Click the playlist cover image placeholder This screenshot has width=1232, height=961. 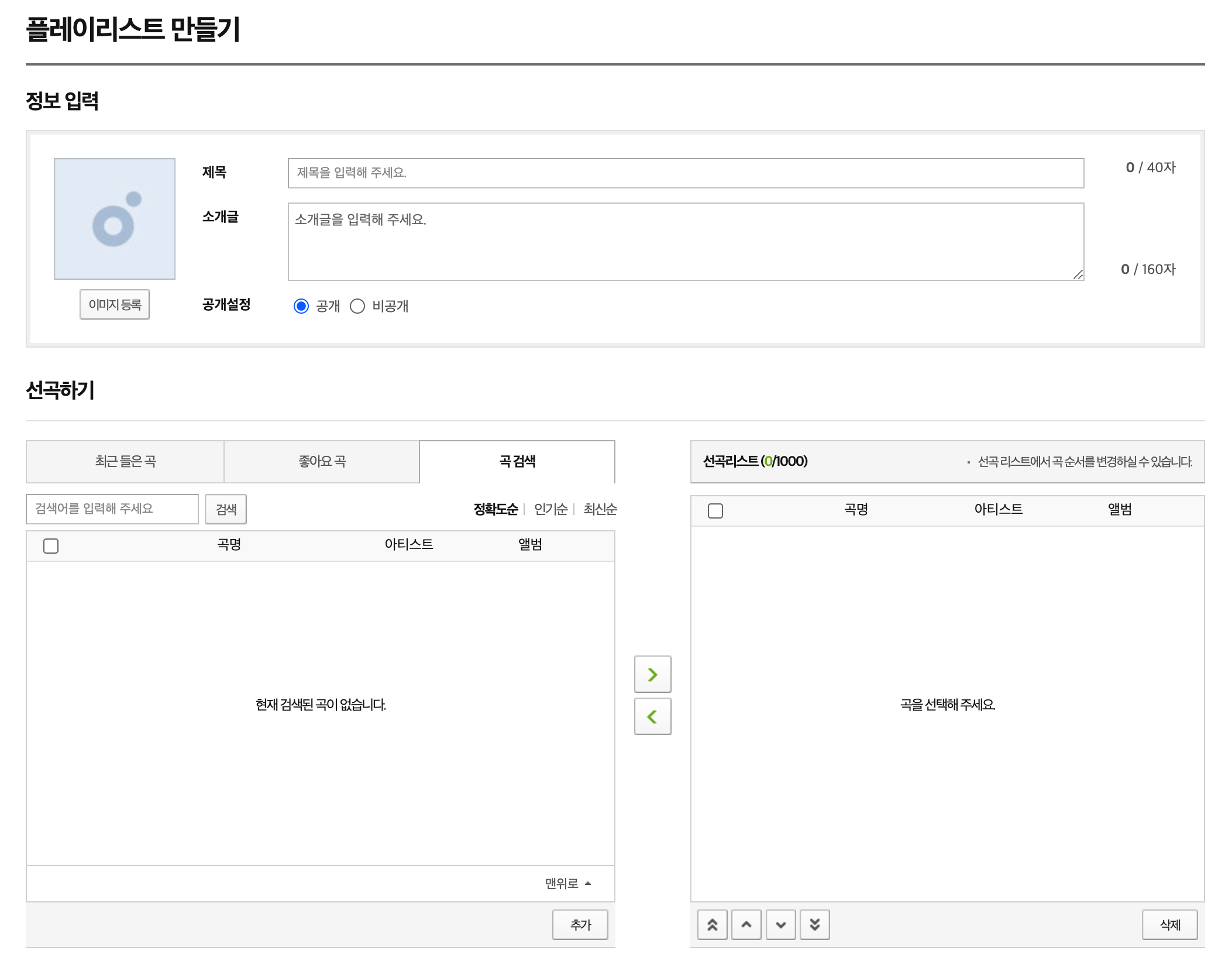[x=115, y=219]
